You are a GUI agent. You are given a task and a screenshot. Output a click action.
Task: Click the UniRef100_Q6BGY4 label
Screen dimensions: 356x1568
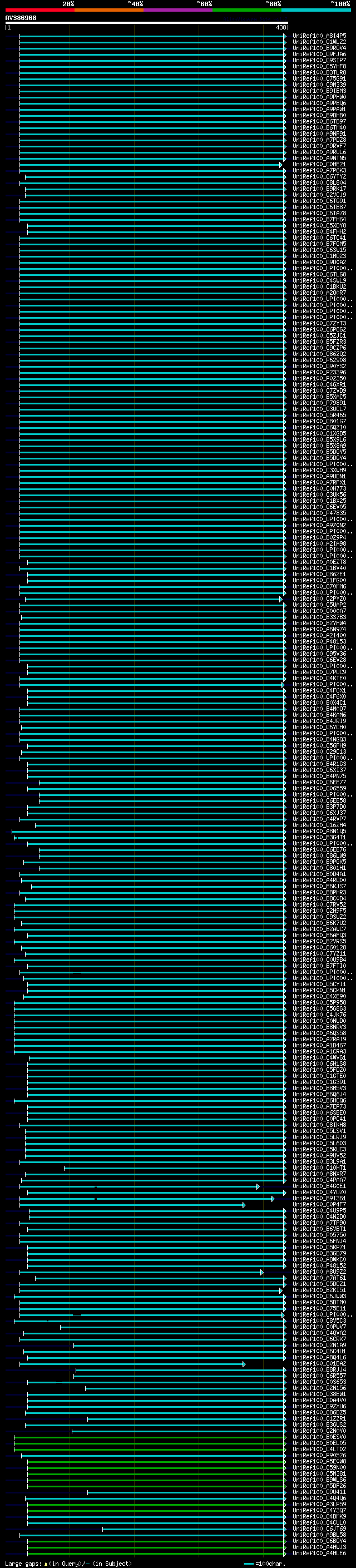(x=319, y=1541)
